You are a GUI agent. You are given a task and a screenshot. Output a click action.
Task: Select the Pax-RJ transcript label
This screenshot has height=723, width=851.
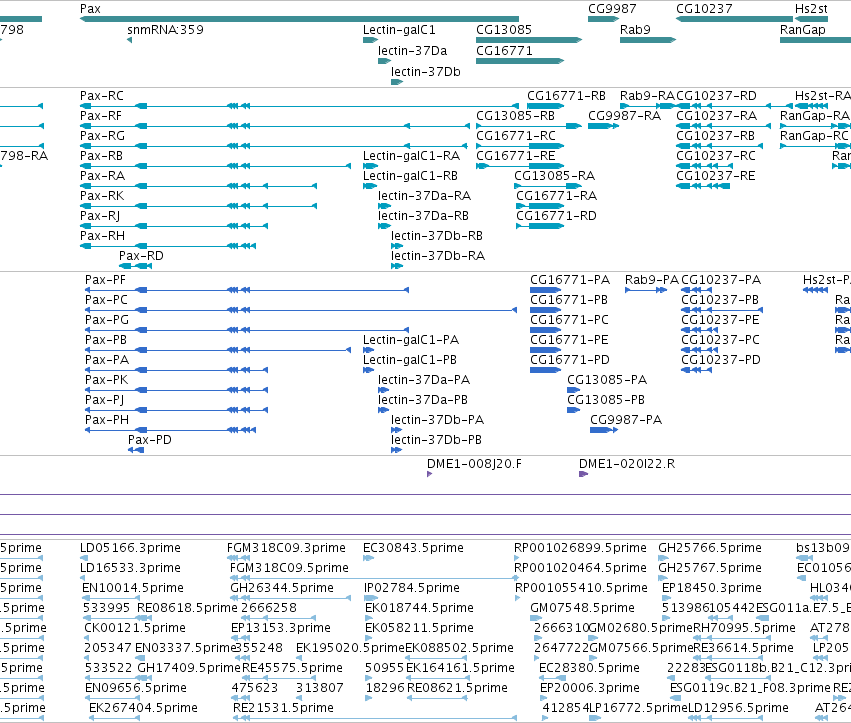point(100,216)
